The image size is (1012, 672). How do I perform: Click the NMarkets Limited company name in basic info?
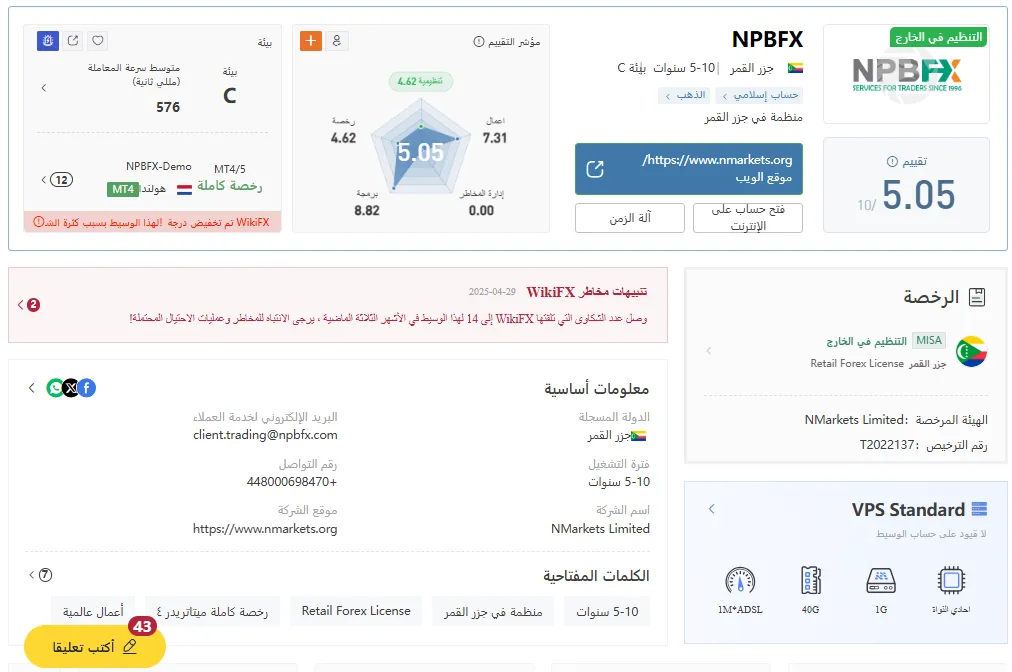600,529
